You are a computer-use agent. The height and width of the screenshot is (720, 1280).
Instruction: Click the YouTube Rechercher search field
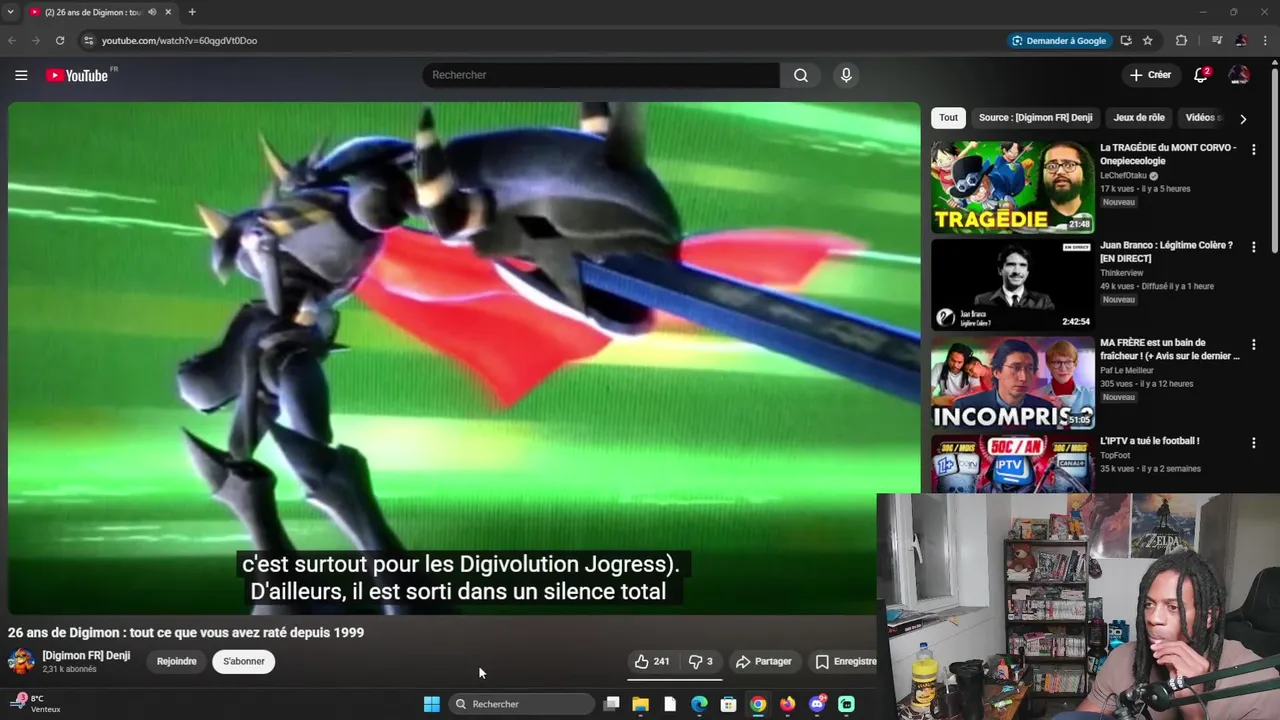click(x=600, y=75)
